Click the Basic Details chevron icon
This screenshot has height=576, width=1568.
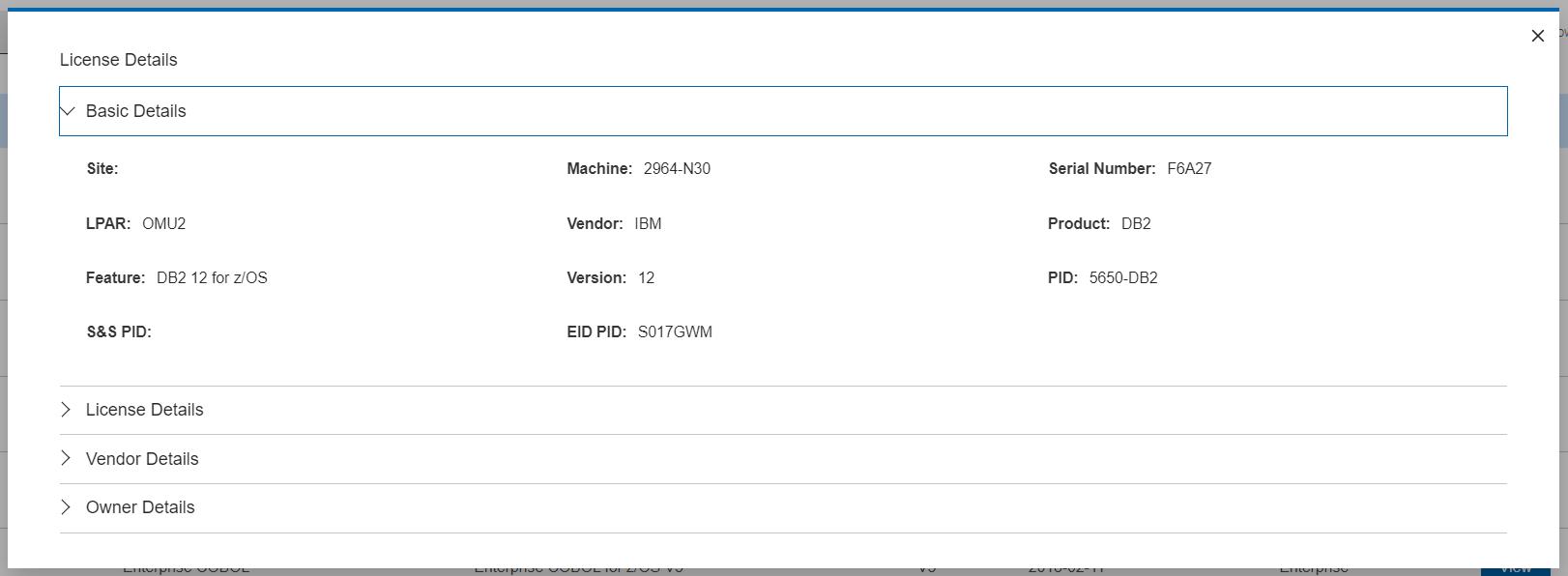68,111
